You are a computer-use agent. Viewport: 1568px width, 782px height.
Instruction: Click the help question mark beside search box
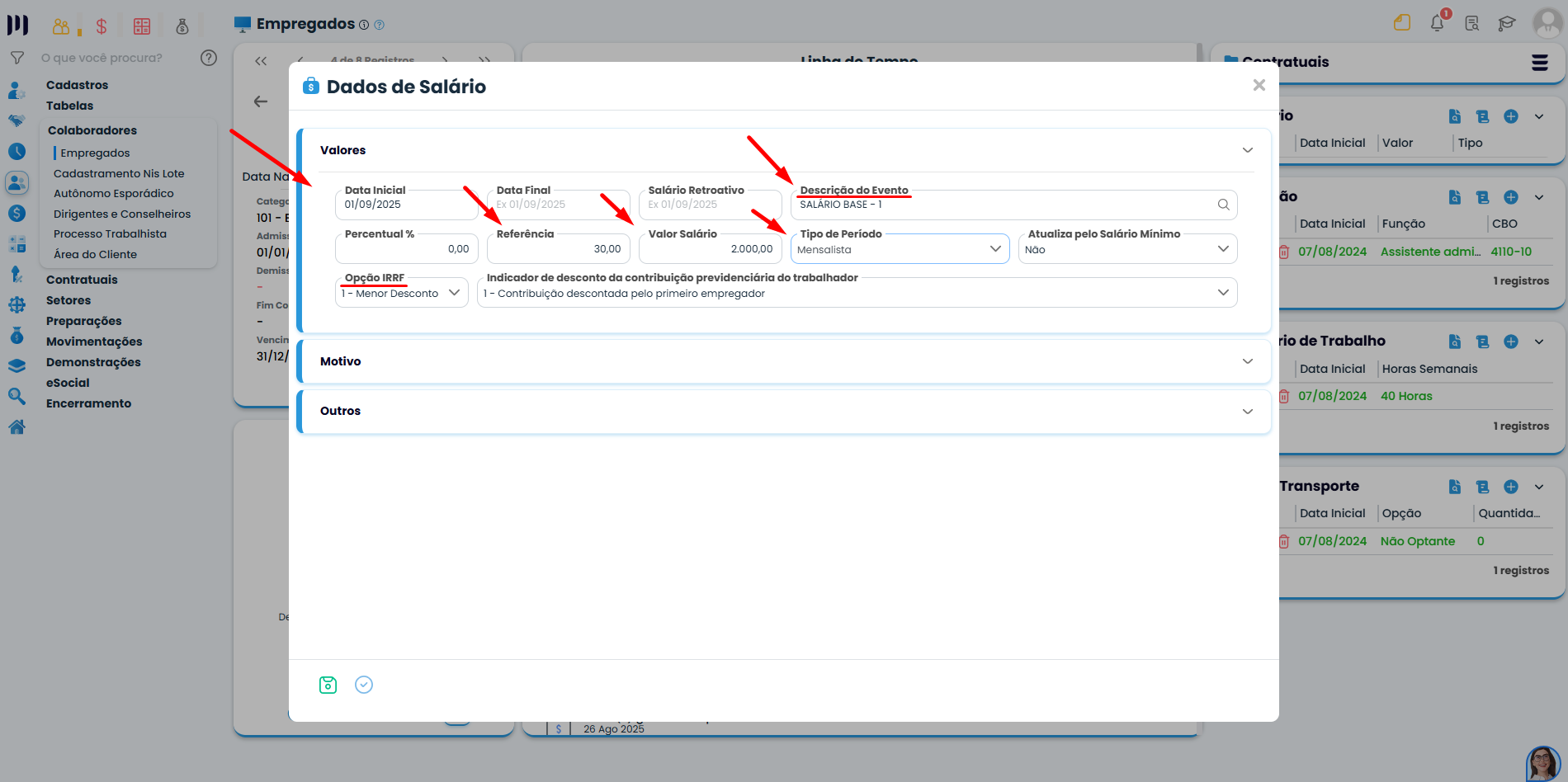coord(209,58)
